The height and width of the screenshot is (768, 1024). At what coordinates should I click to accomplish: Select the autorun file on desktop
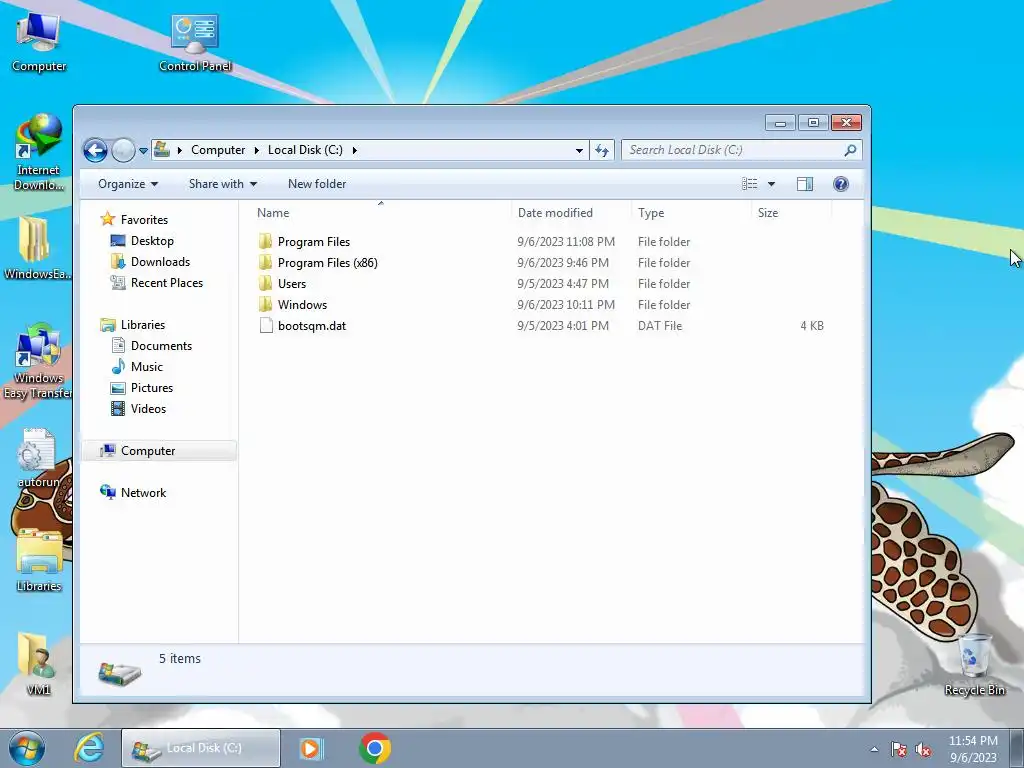coord(37,458)
